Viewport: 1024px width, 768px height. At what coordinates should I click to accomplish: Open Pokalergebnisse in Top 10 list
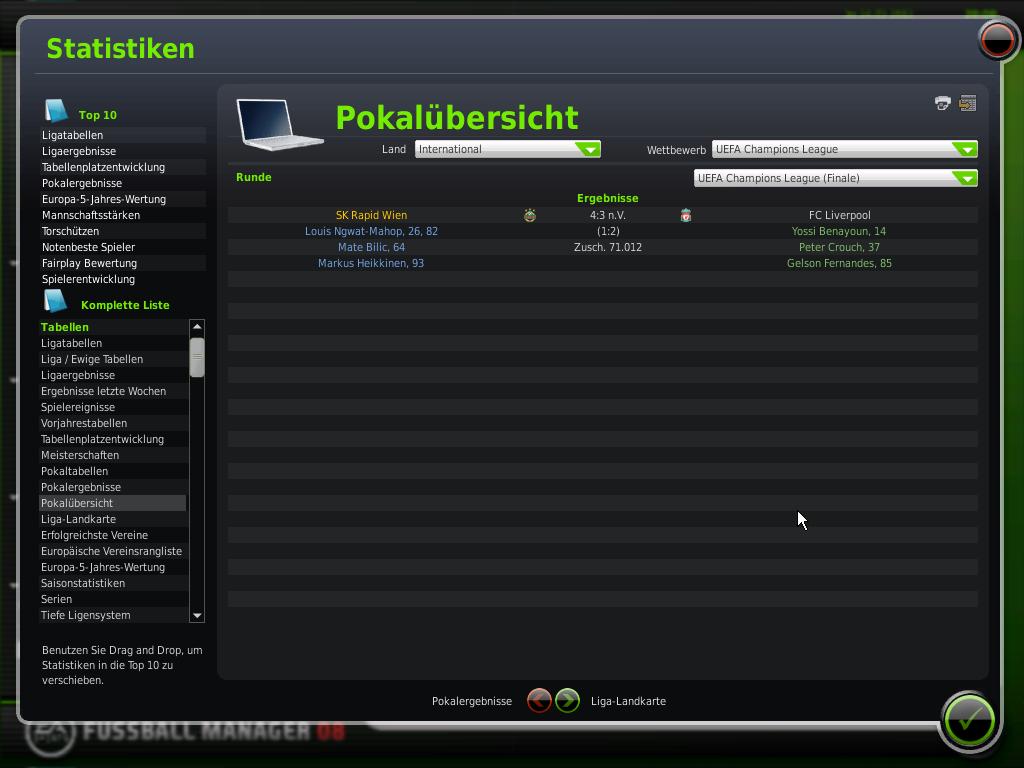point(82,183)
